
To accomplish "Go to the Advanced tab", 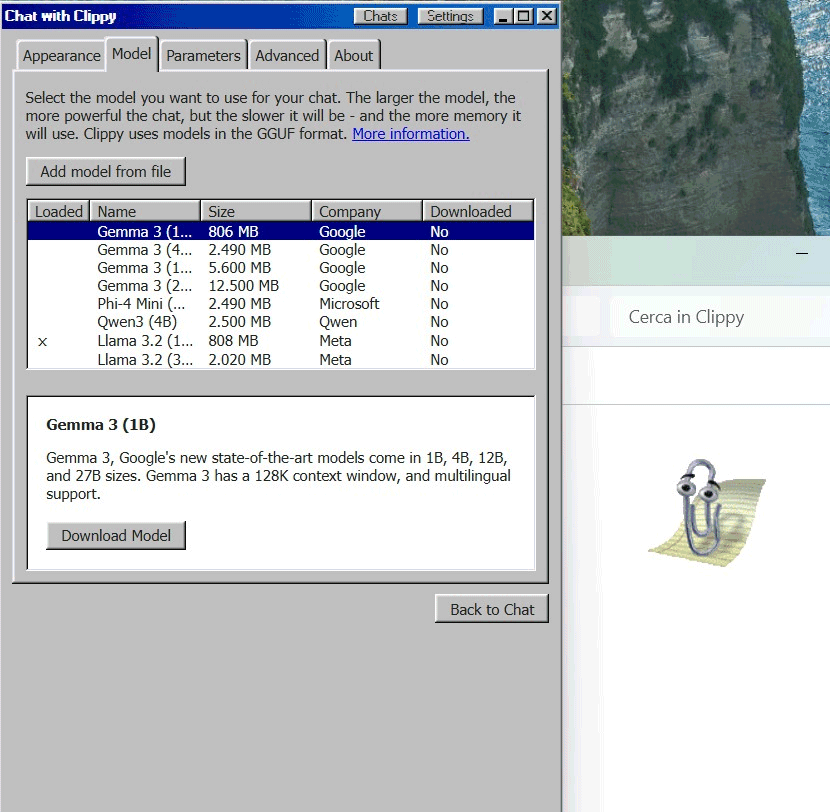I will pos(287,56).
